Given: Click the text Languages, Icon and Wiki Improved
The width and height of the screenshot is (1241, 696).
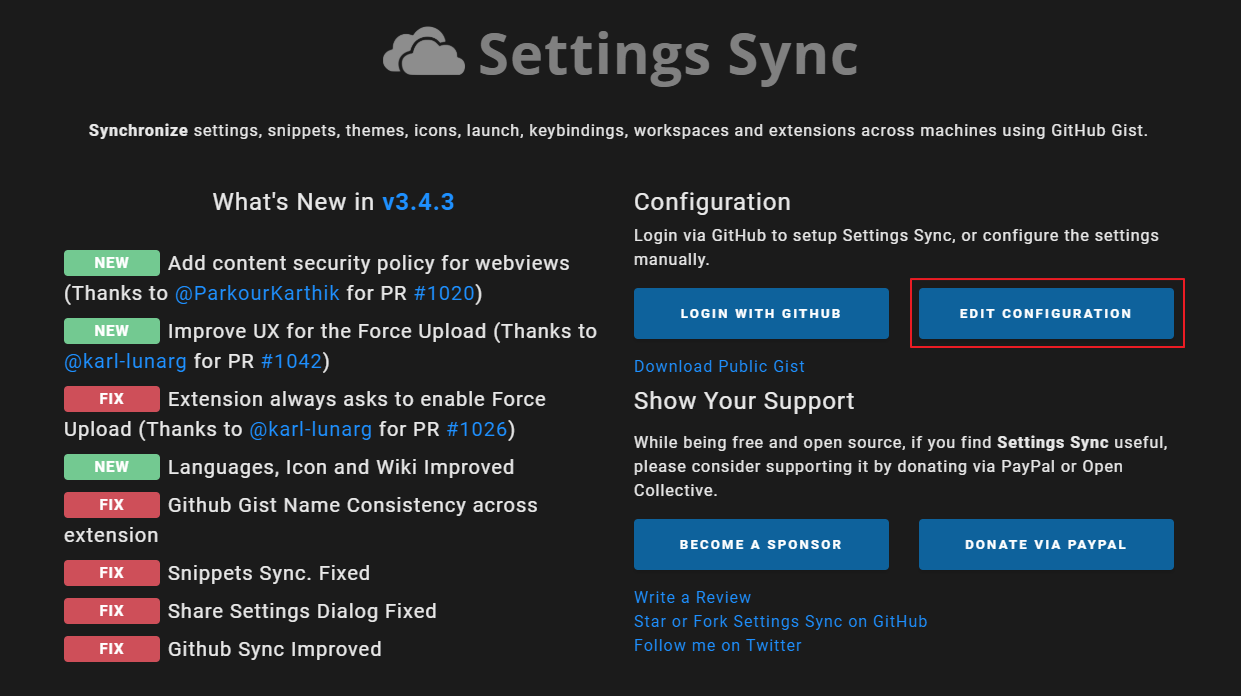Looking at the screenshot, I should (341, 467).
